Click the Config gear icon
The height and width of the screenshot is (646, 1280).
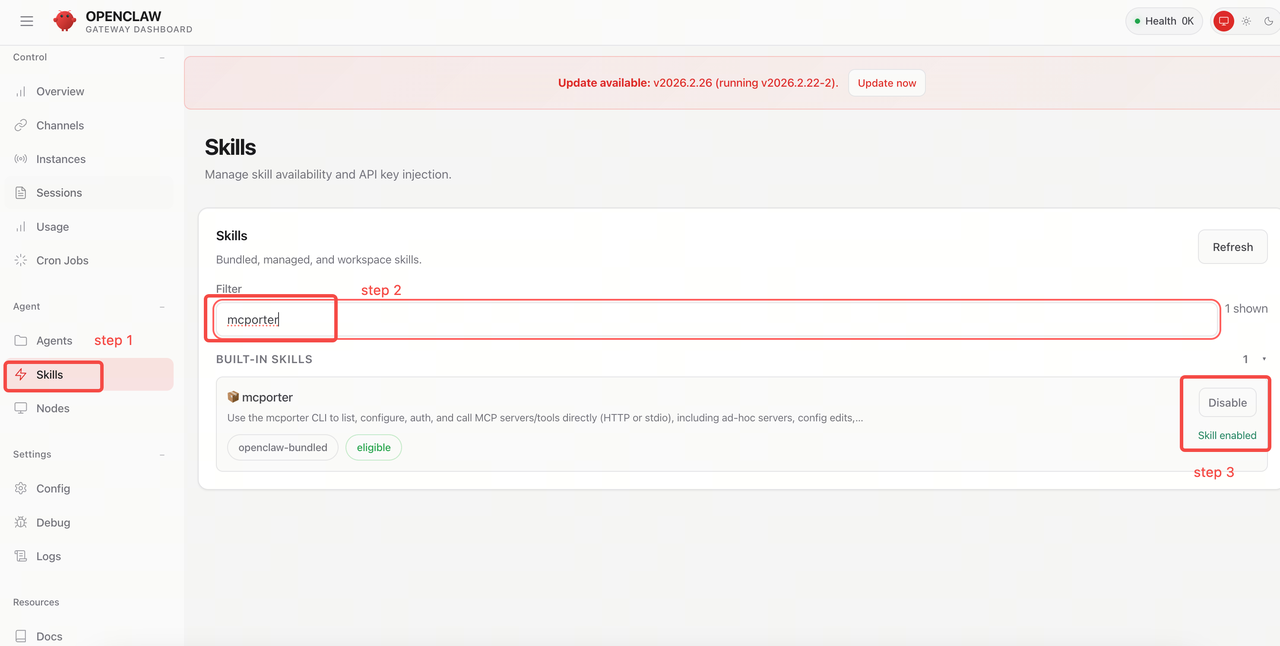[21, 488]
